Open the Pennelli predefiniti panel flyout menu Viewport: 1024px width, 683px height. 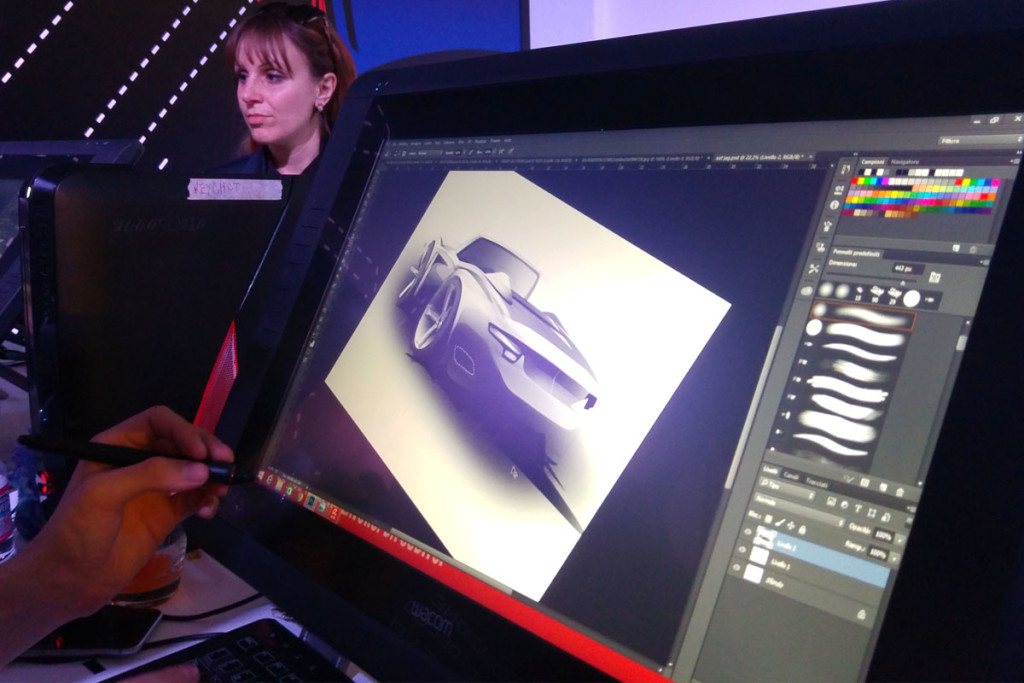pos(984,261)
